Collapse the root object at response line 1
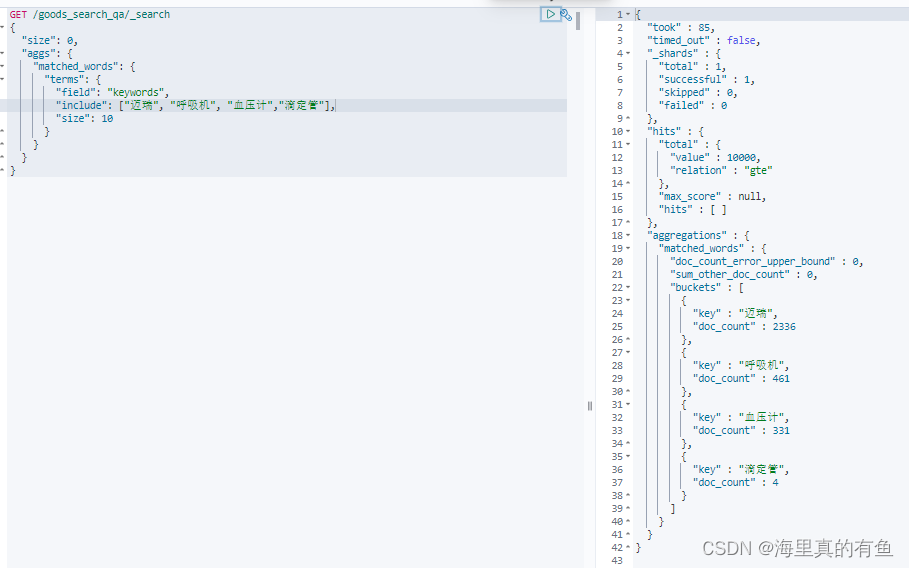 628,14
